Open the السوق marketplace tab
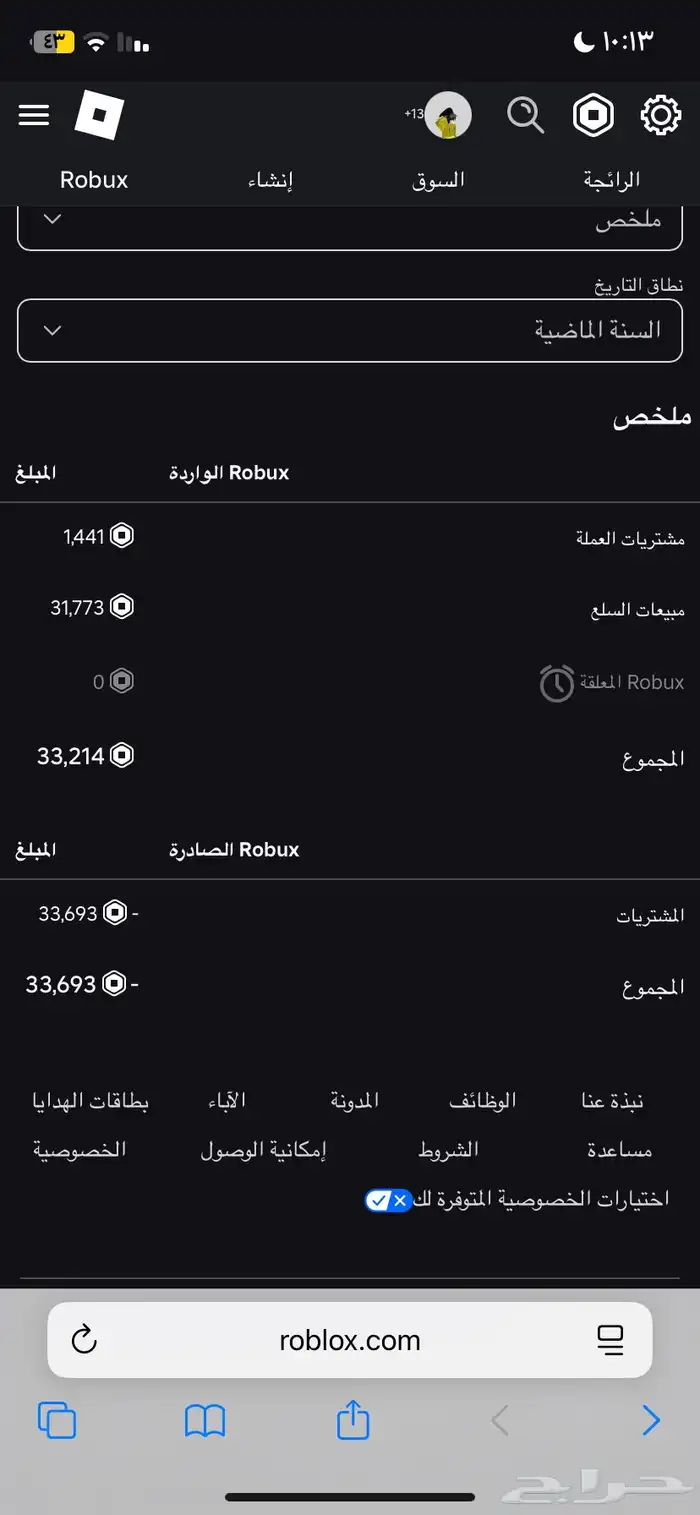 click(439, 180)
